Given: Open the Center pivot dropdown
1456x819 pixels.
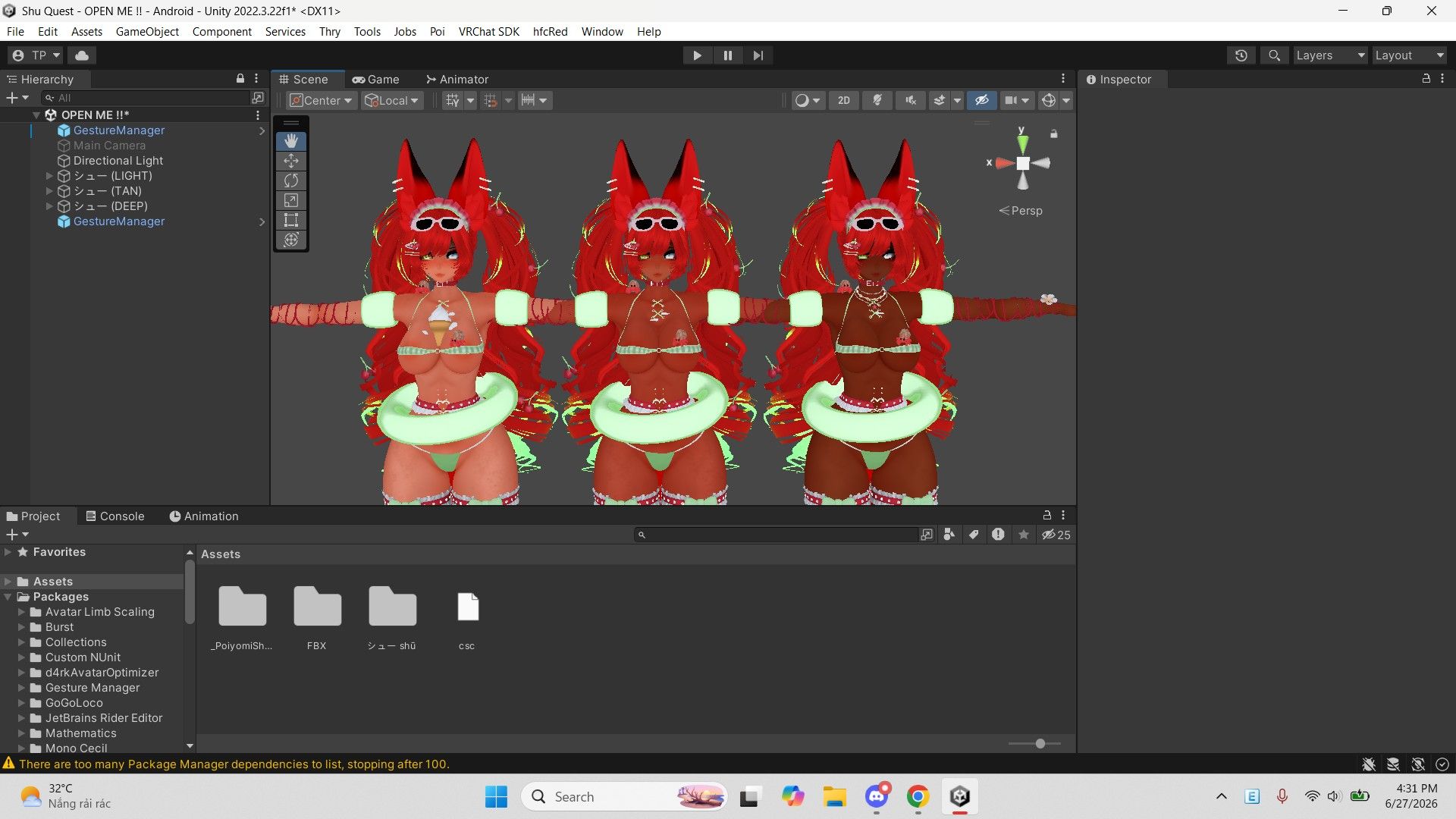Looking at the screenshot, I should pos(322,100).
